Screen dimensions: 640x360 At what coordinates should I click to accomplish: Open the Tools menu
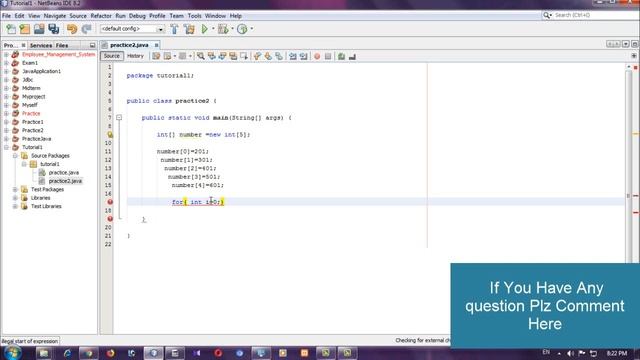pos(194,16)
